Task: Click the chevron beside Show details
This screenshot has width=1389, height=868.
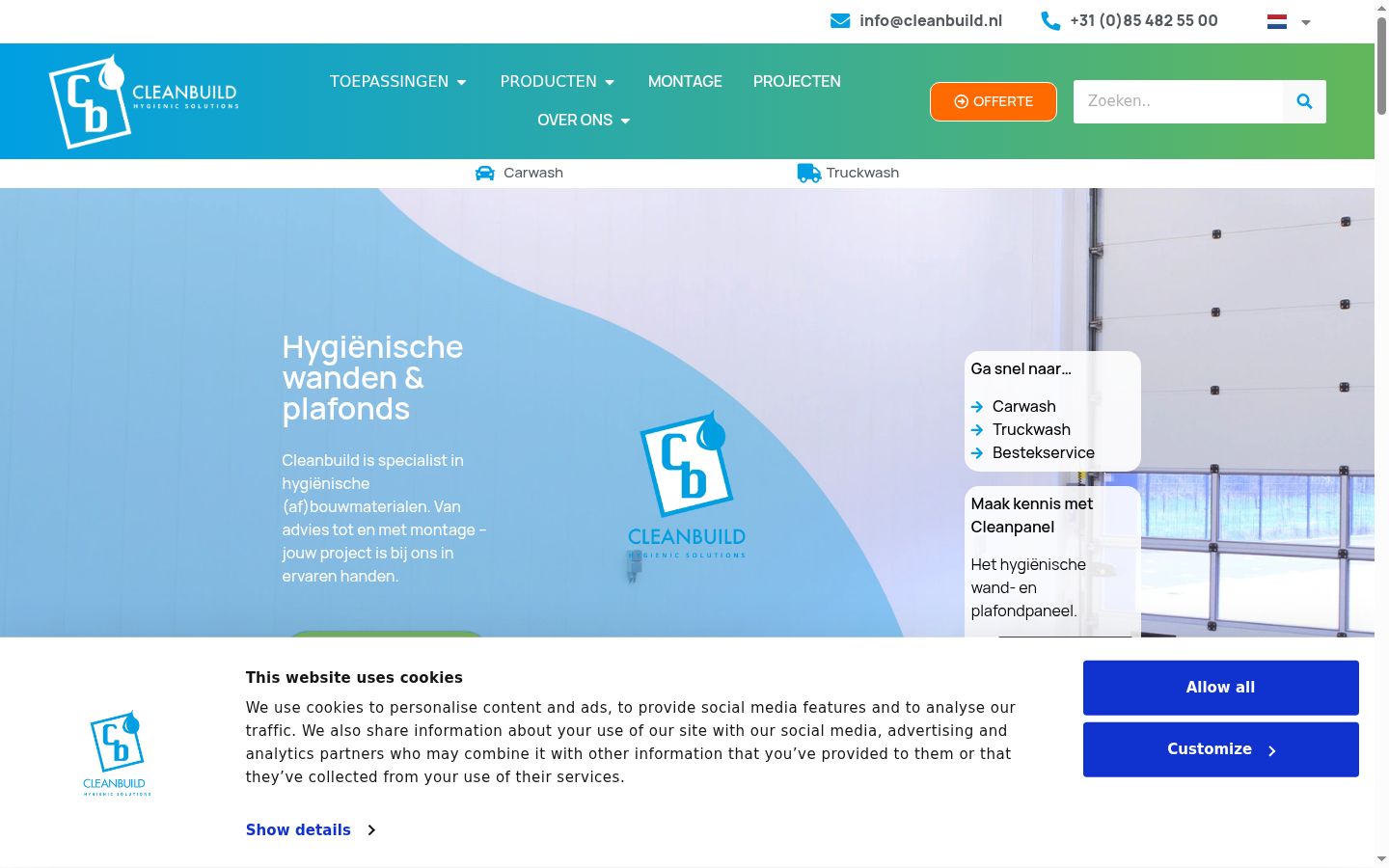Action: point(371,829)
